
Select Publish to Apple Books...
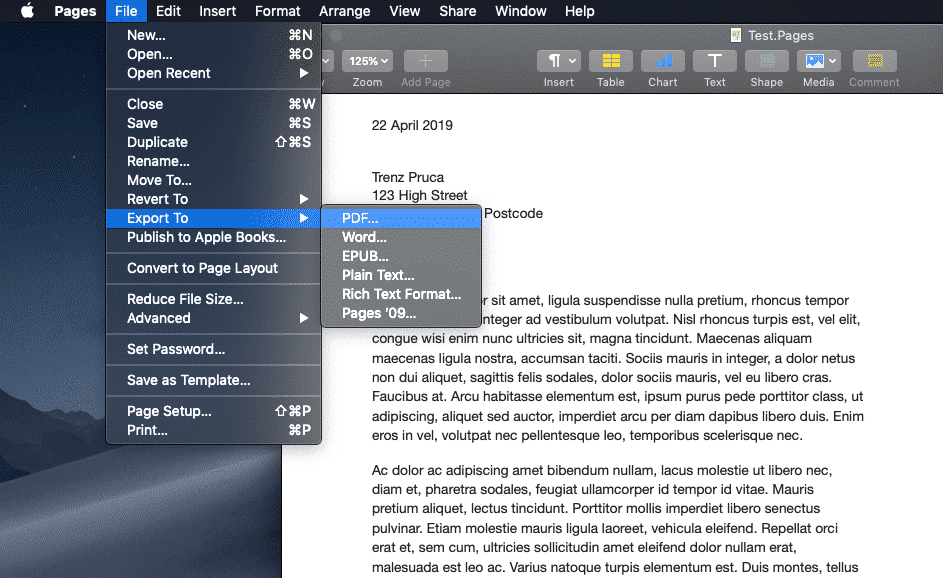point(213,238)
